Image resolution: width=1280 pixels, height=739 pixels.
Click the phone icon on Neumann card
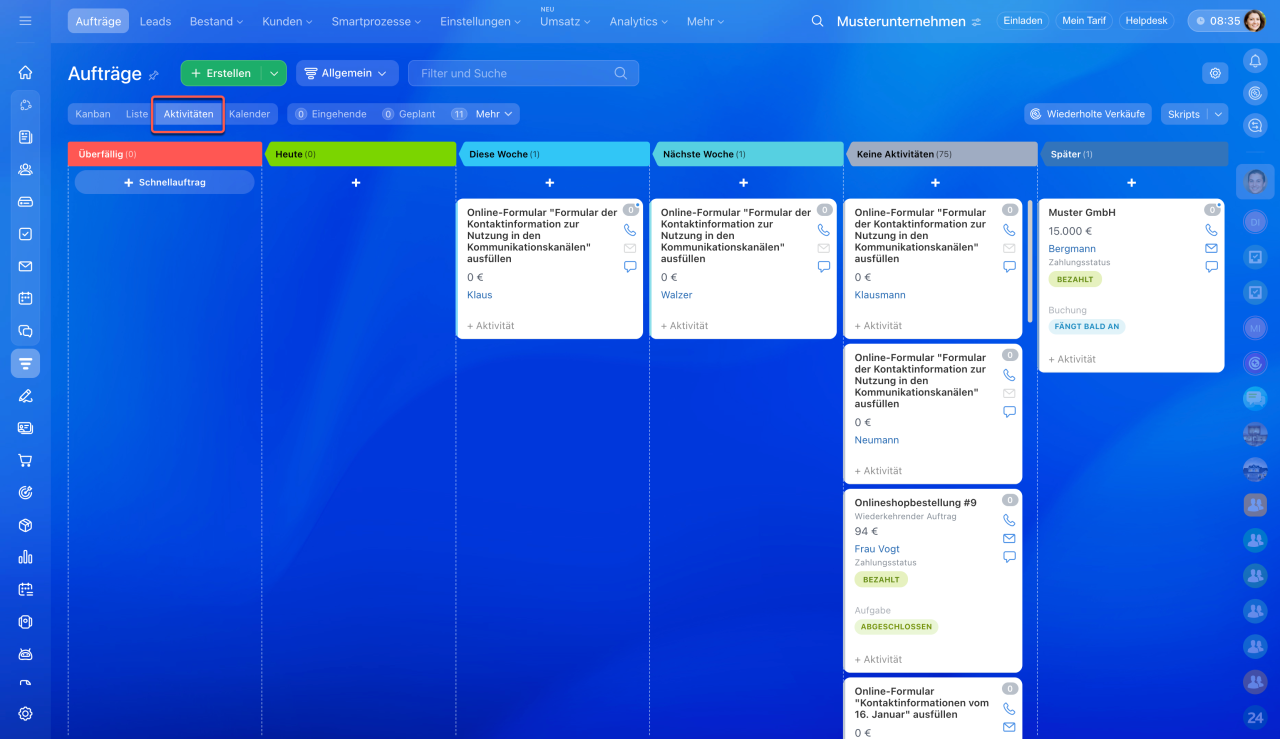click(x=1009, y=375)
